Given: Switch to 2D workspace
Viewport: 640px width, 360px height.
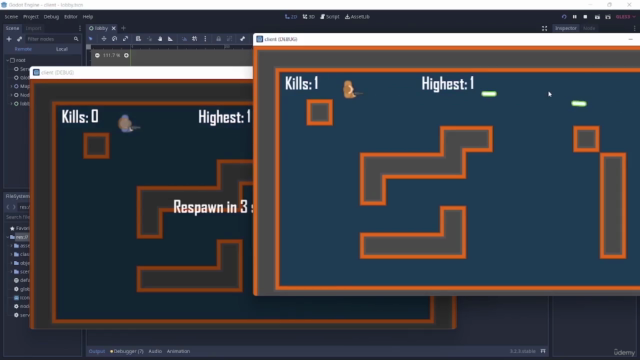Looking at the screenshot, I should [x=291, y=17].
